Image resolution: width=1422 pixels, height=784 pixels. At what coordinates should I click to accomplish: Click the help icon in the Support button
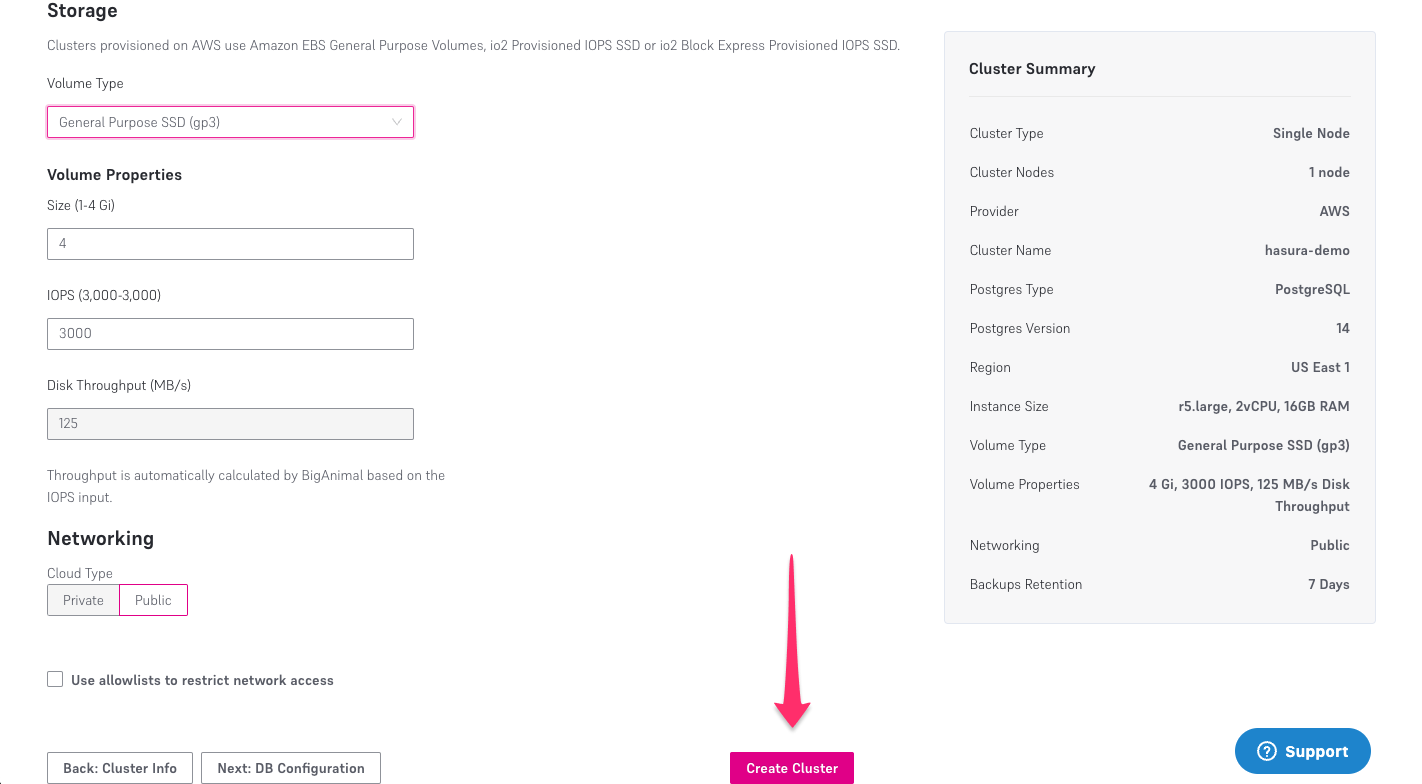pos(1267,752)
